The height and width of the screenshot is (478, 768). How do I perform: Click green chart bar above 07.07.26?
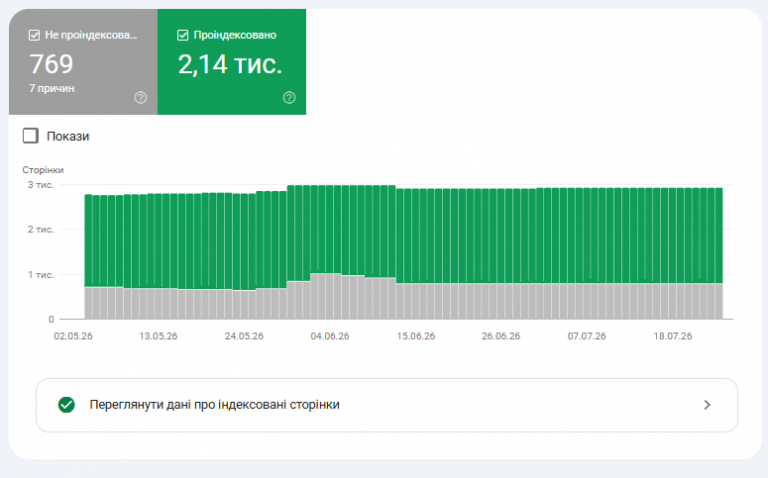coord(586,236)
